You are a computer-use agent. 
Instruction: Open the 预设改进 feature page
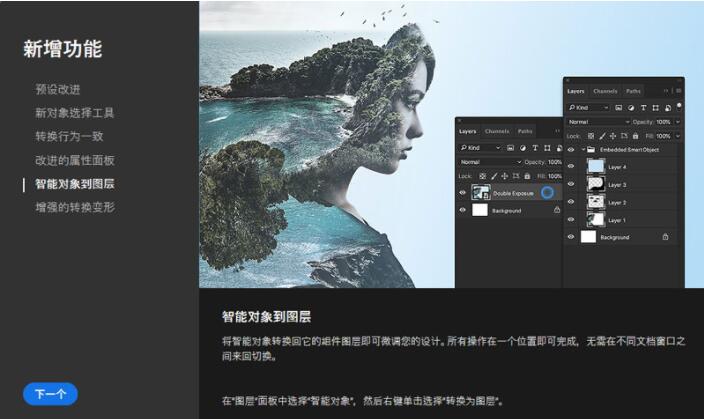58,89
